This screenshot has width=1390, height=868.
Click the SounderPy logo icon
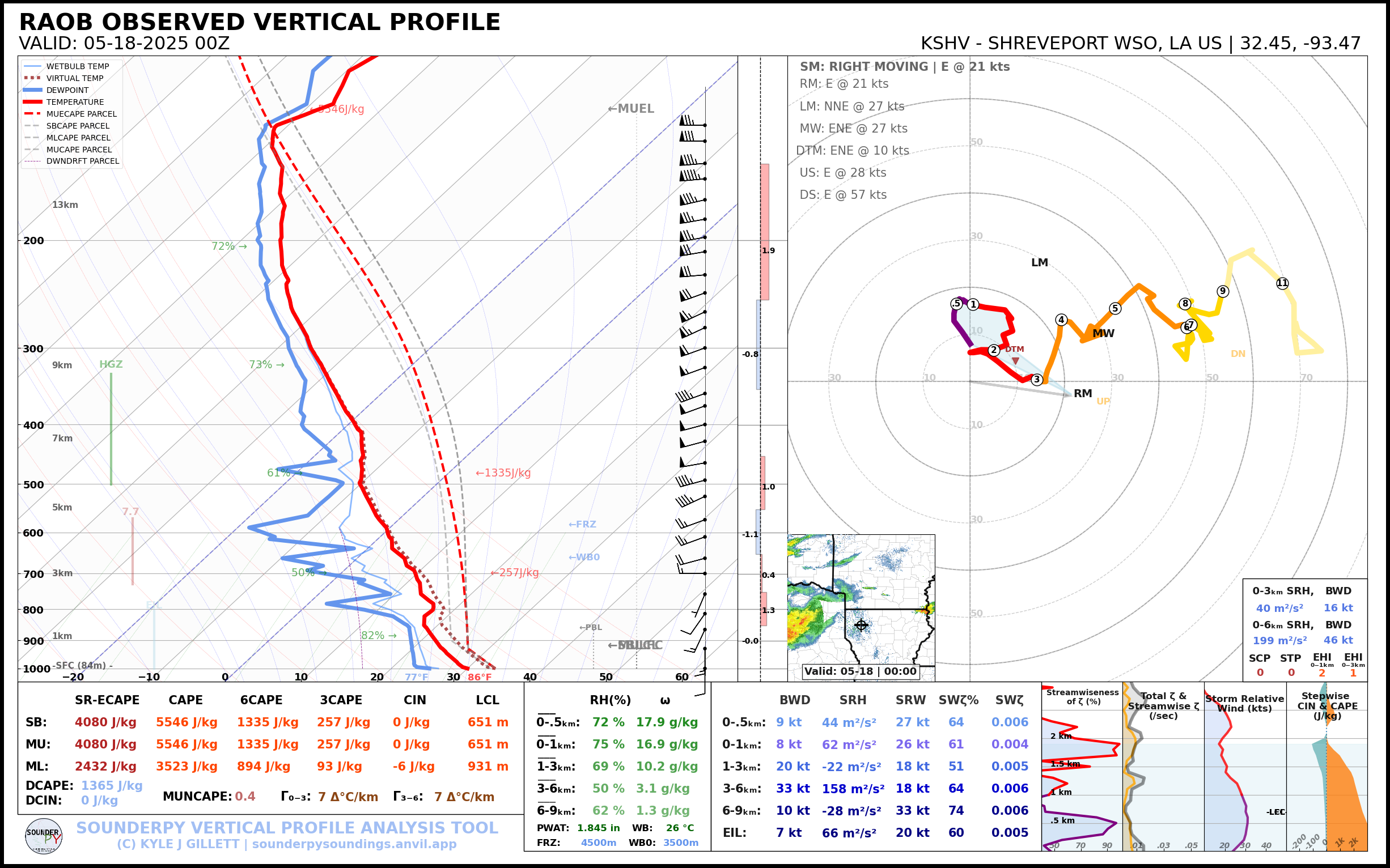pos(44,836)
